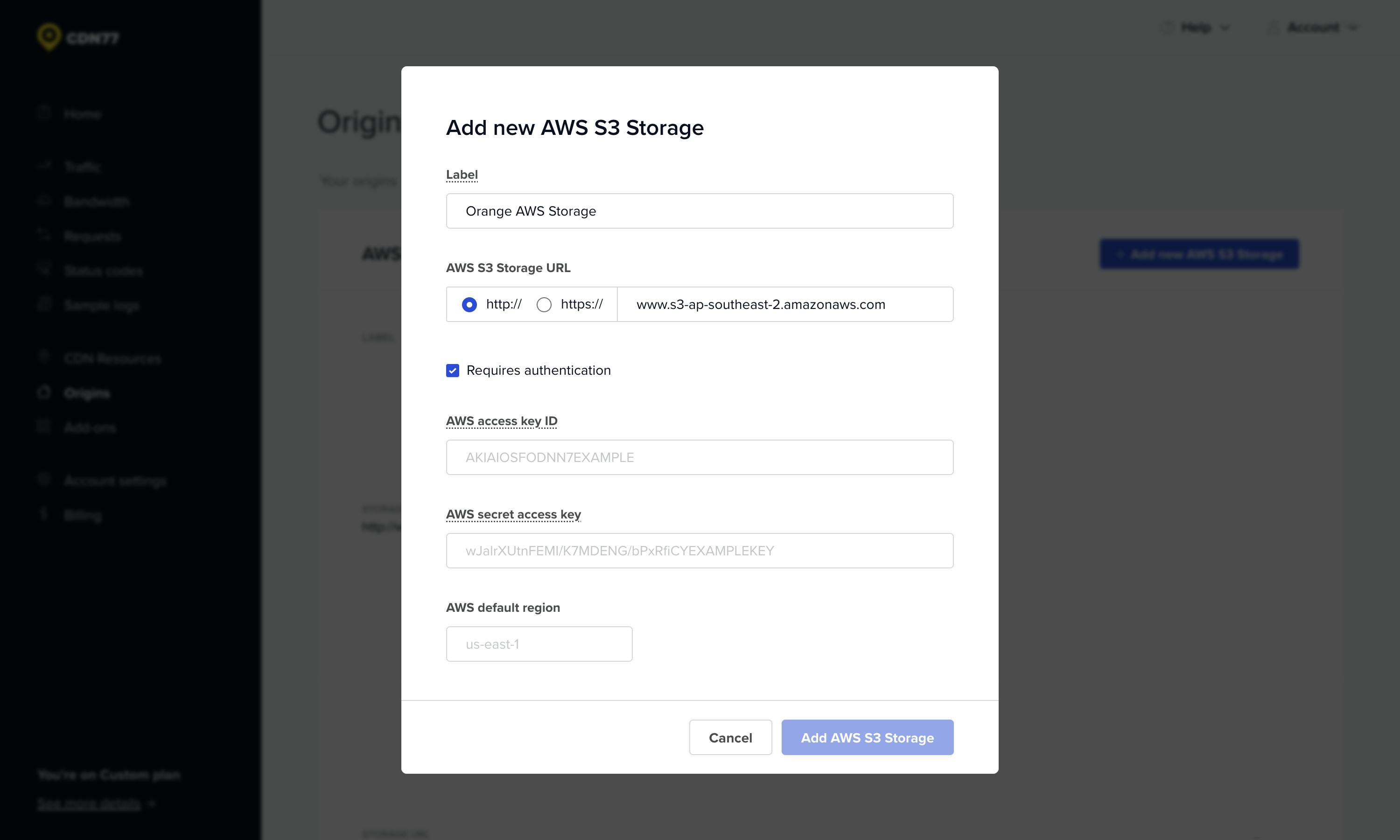Open the Billing sidebar item
Screen dimensions: 1400x840
pyautogui.click(x=83, y=516)
